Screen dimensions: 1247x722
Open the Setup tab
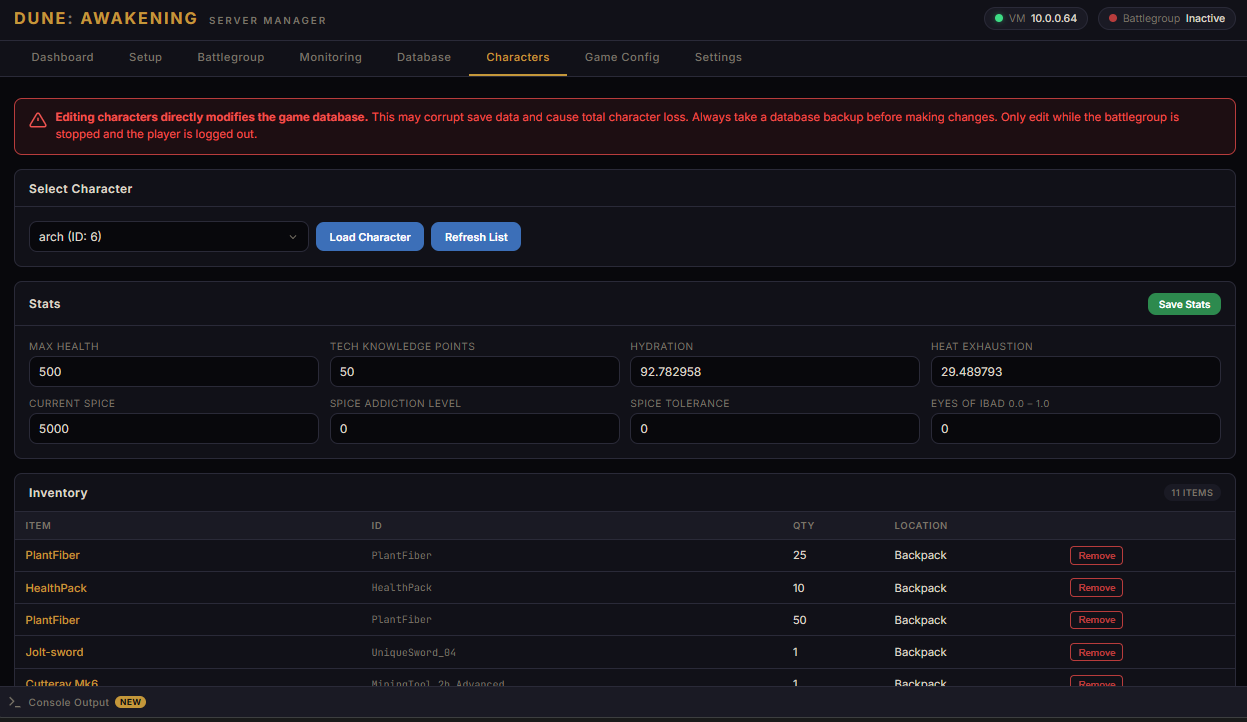[x=145, y=57]
